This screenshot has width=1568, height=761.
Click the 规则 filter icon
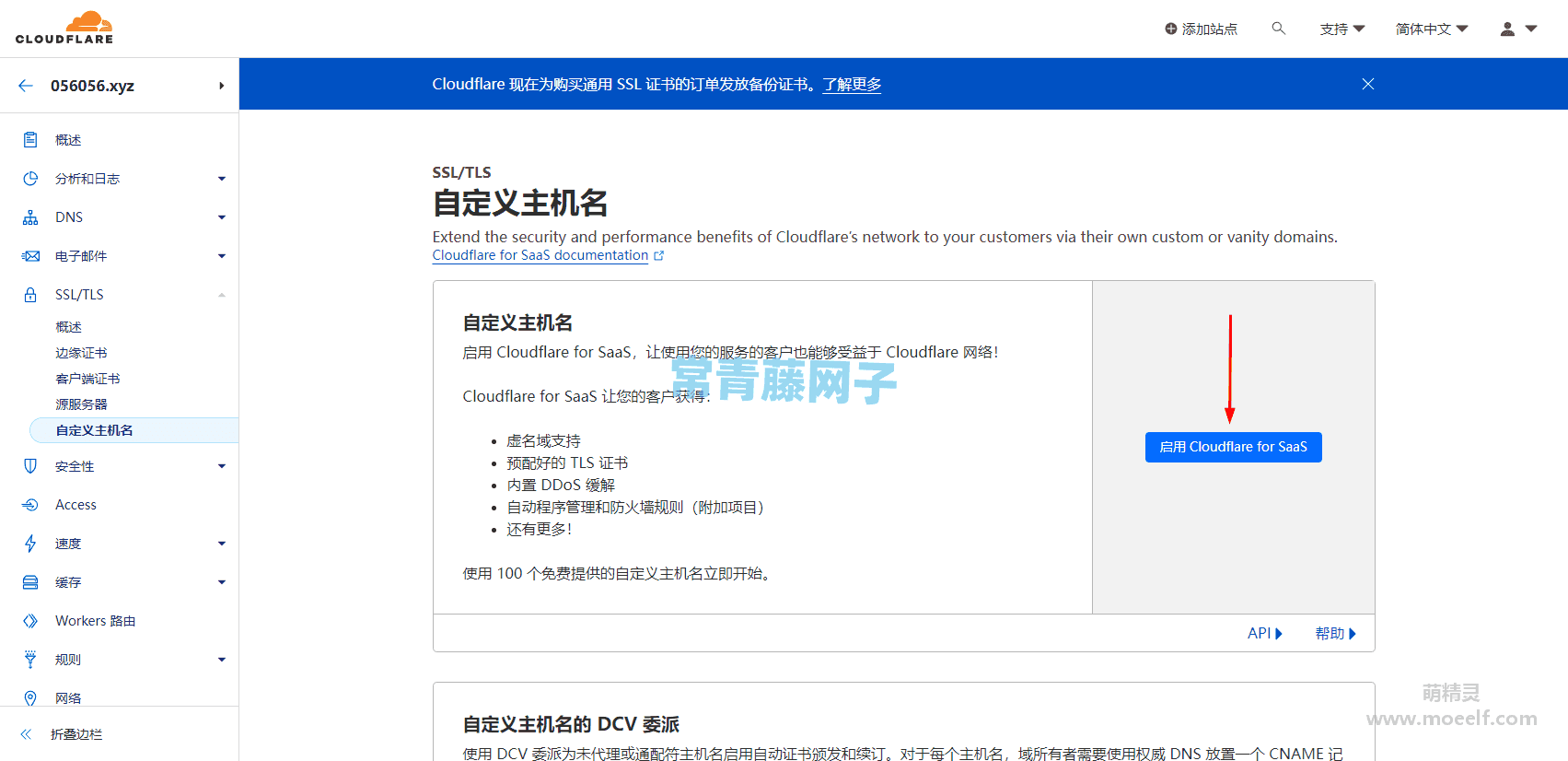[x=30, y=660]
